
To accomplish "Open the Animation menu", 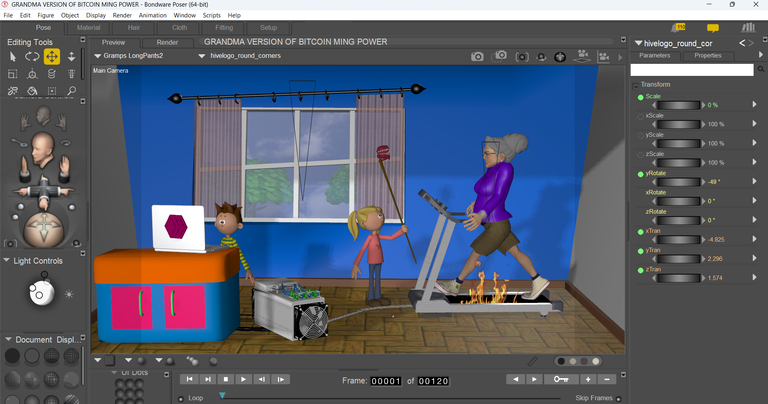I will [x=153, y=16].
